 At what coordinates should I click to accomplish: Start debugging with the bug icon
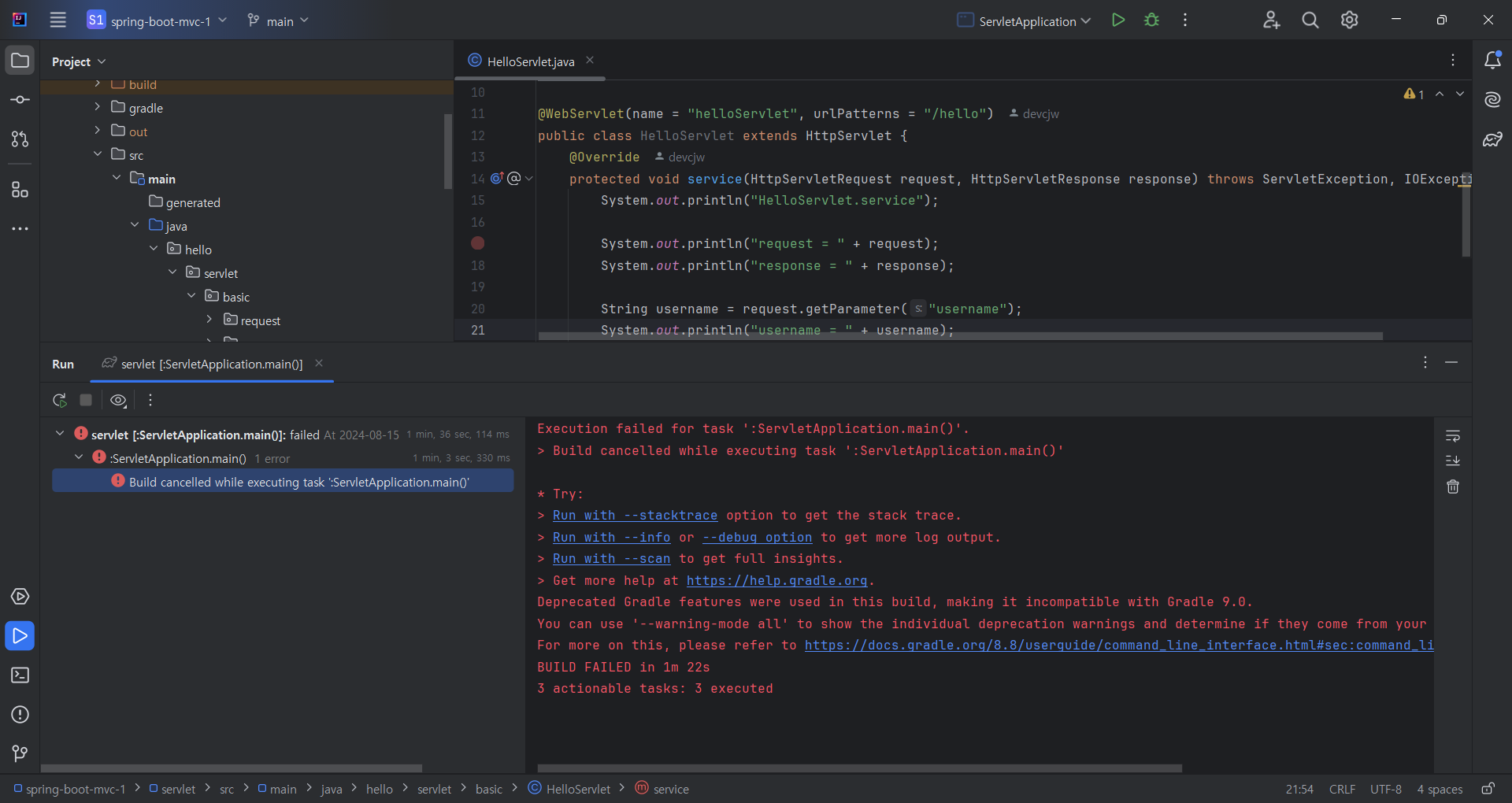[x=1151, y=20]
